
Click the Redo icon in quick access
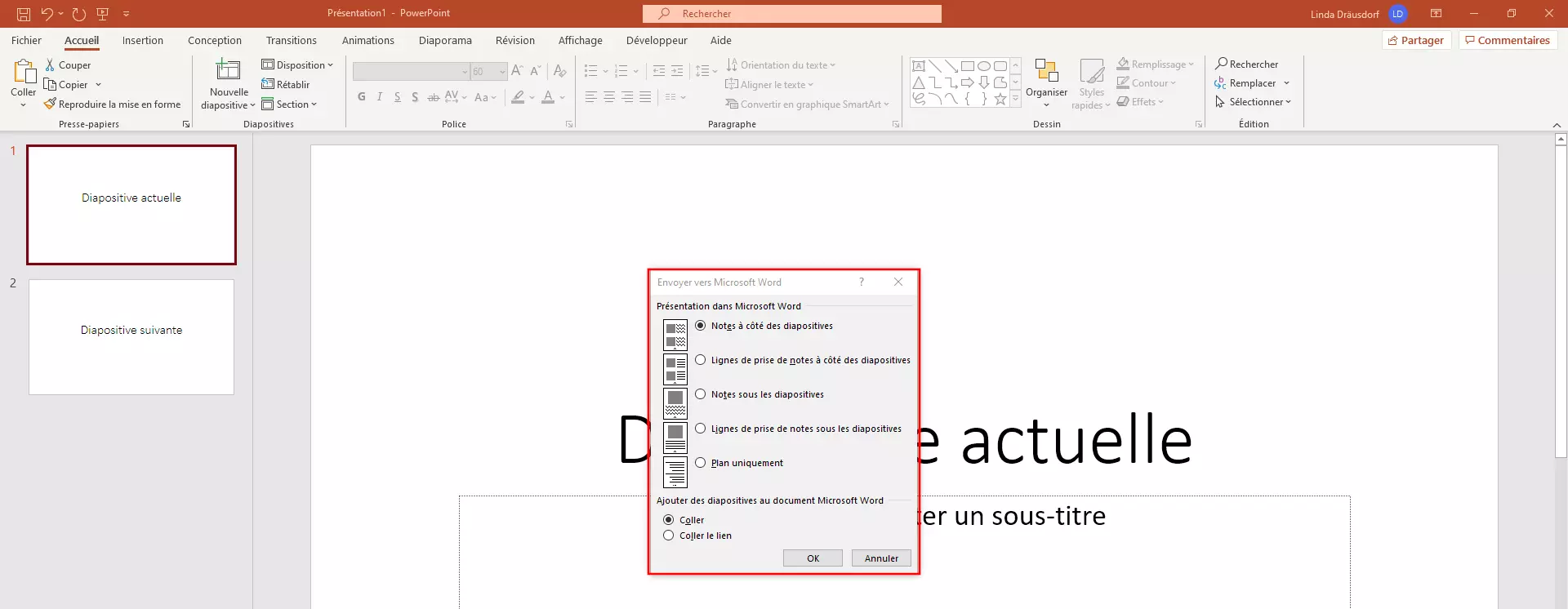(x=79, y=14)
